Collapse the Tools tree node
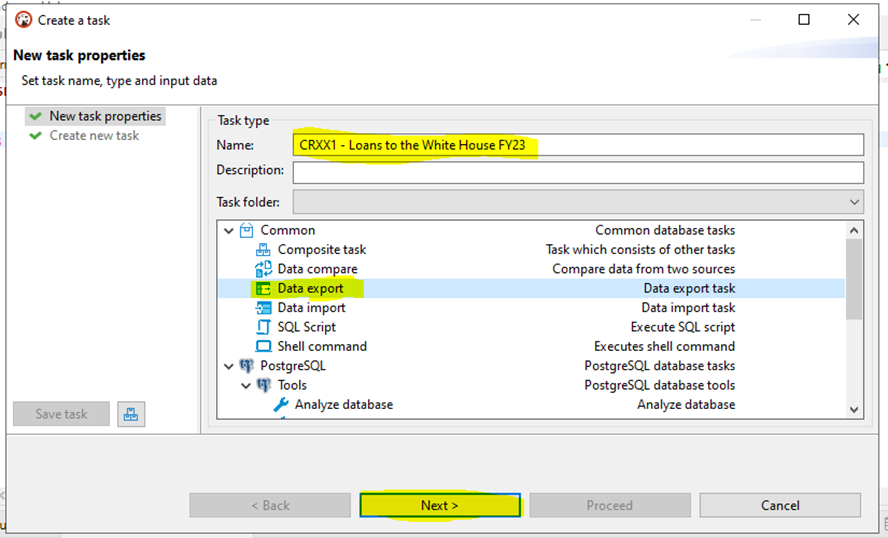Screen dimensions: 888x538 tap(246, 386)
